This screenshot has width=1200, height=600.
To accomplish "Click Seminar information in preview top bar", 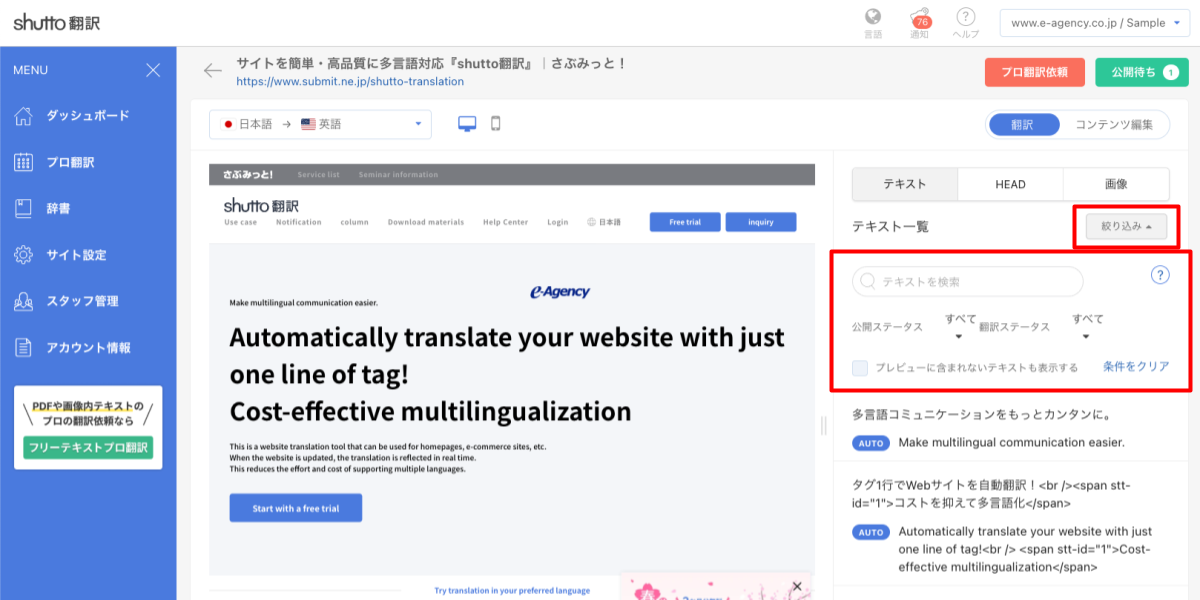I will (x=398, y=175).
